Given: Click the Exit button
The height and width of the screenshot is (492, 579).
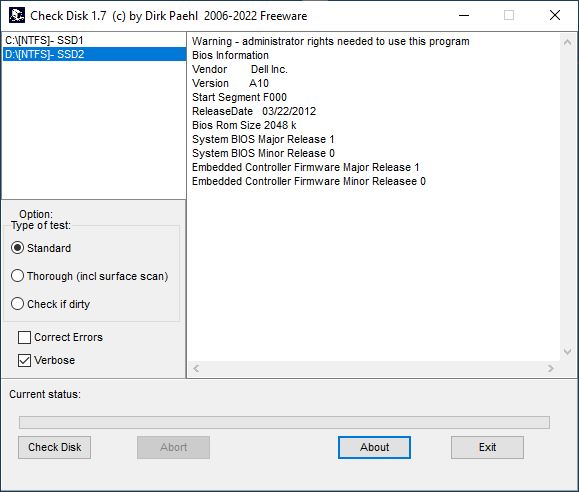Looking at the screenshot, I should (487, 447).
